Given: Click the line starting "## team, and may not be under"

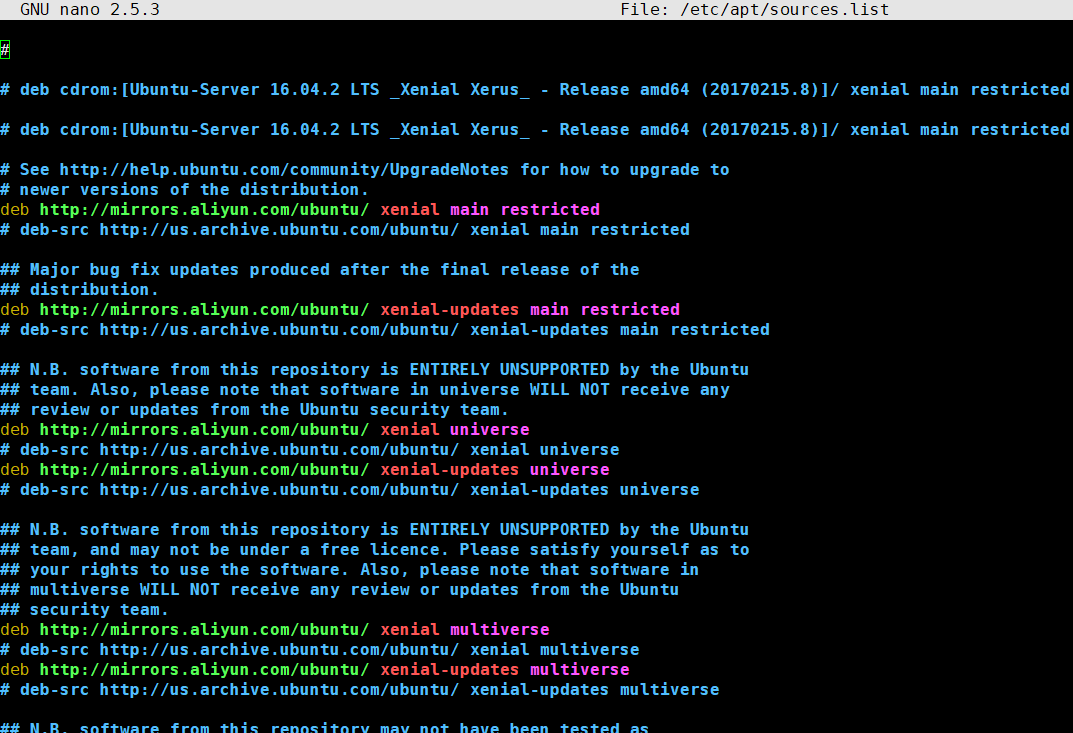Looking at the screenshot, I should coord(375,550).
